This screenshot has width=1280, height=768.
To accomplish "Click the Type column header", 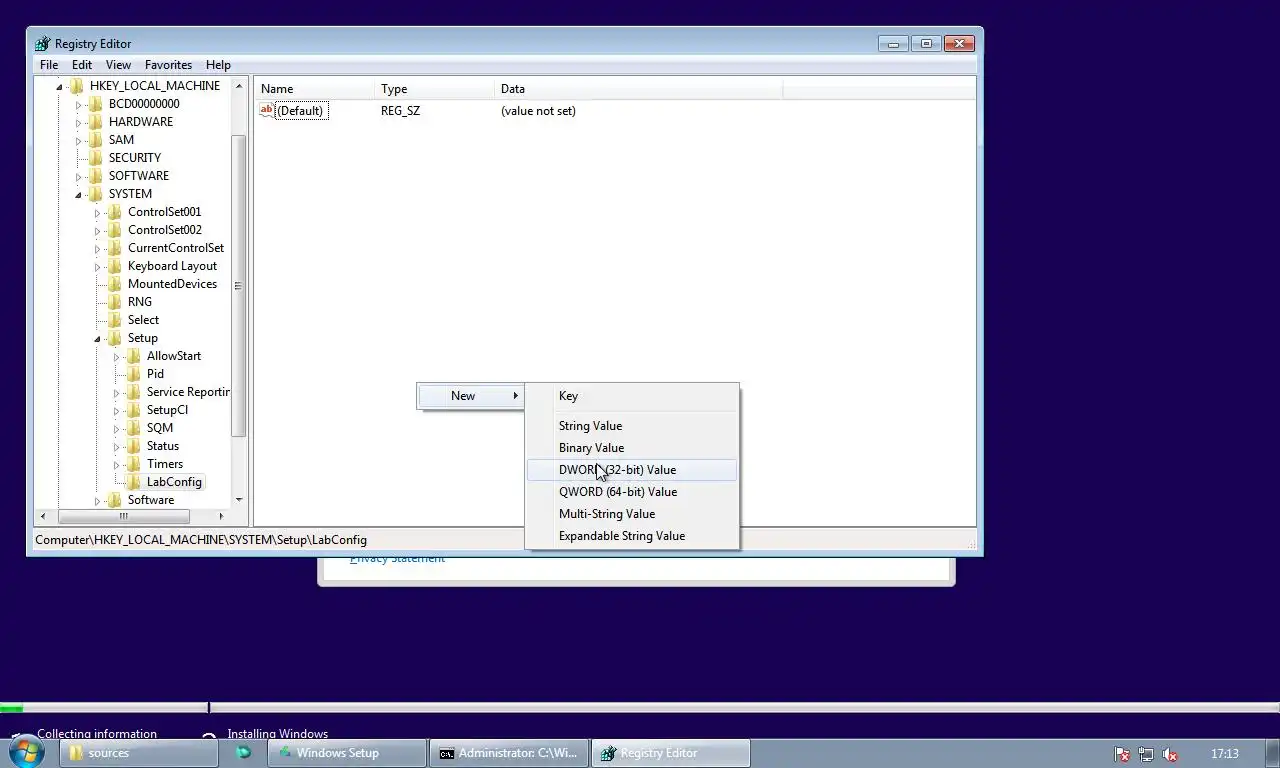I will coord(435,89).
